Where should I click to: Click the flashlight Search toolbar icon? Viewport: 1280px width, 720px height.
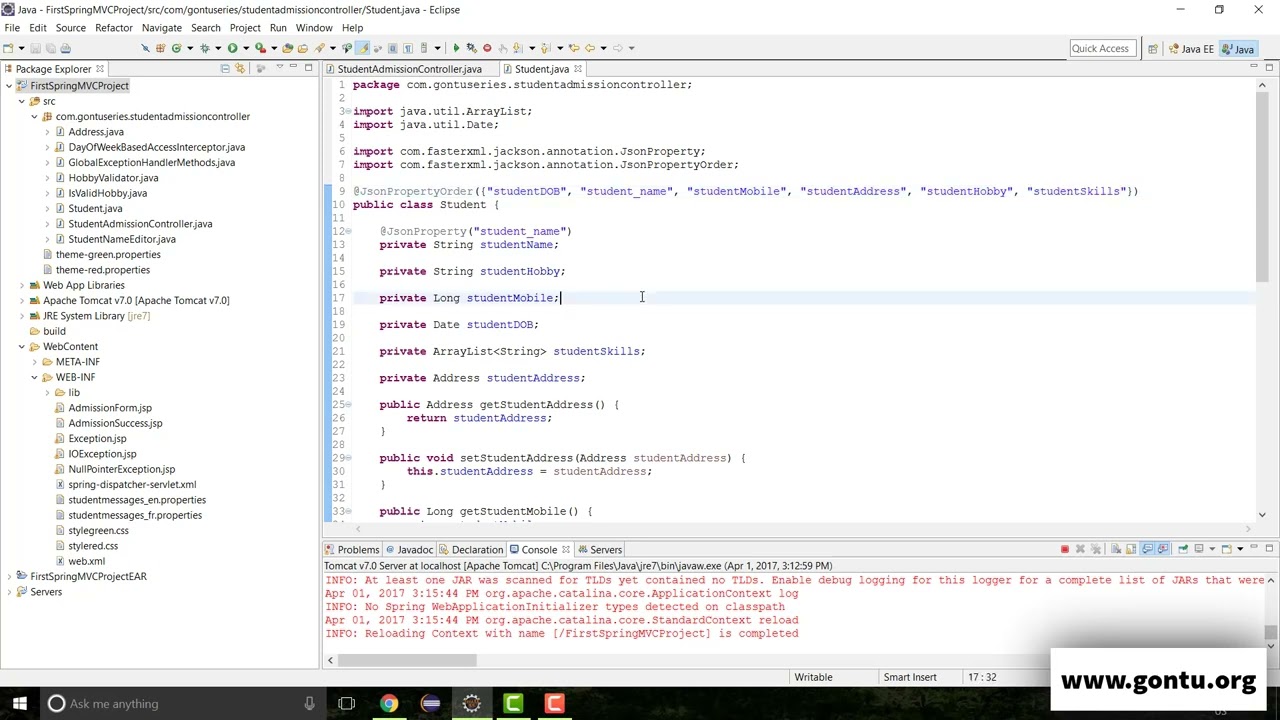click(x=320, y=48)
